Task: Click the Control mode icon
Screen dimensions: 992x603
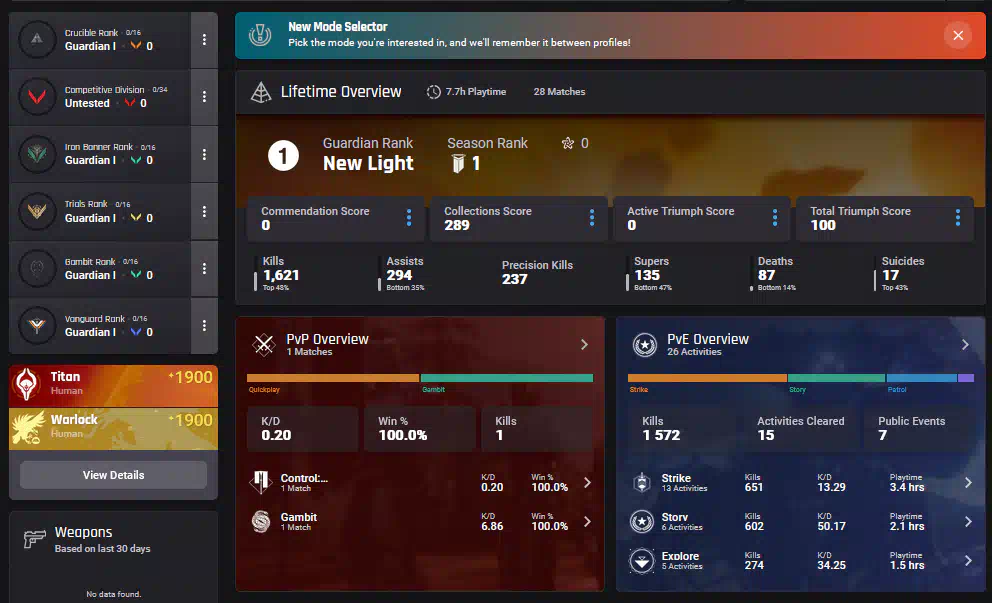Action: [261, 482]
